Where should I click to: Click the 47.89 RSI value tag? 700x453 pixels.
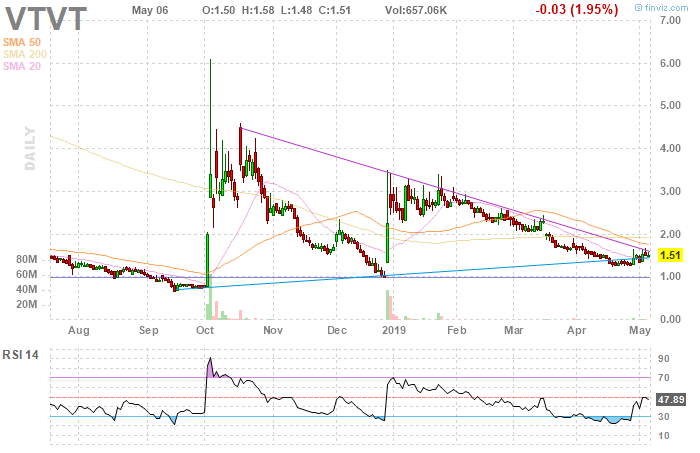671,399
